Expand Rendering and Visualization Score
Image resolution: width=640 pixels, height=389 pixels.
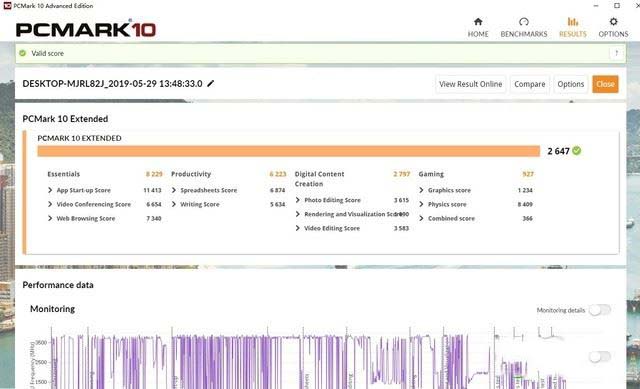(x=298, y=214)
